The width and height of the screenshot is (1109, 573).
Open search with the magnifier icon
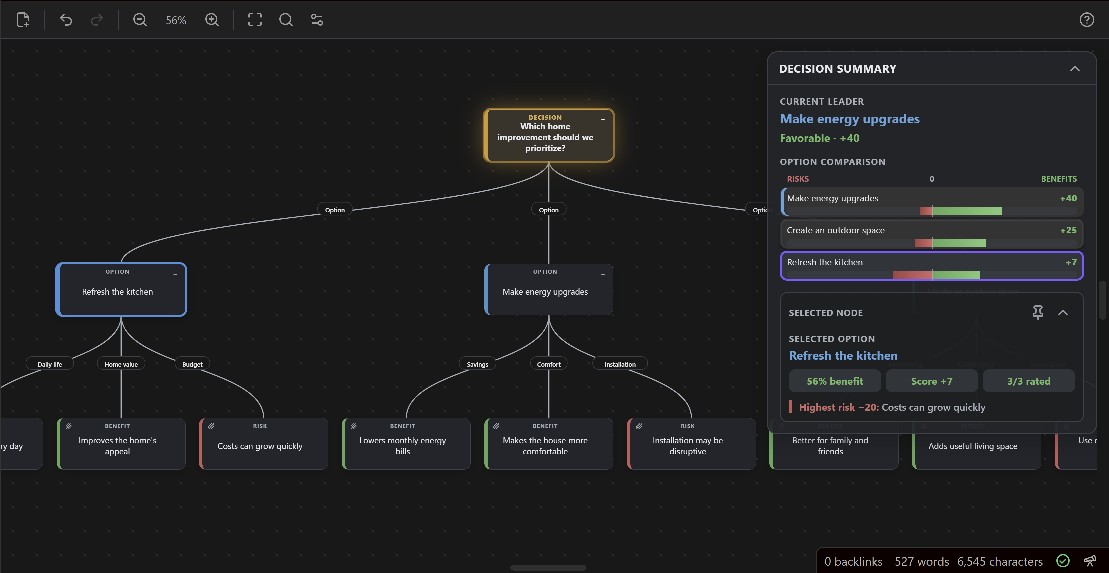286,20
